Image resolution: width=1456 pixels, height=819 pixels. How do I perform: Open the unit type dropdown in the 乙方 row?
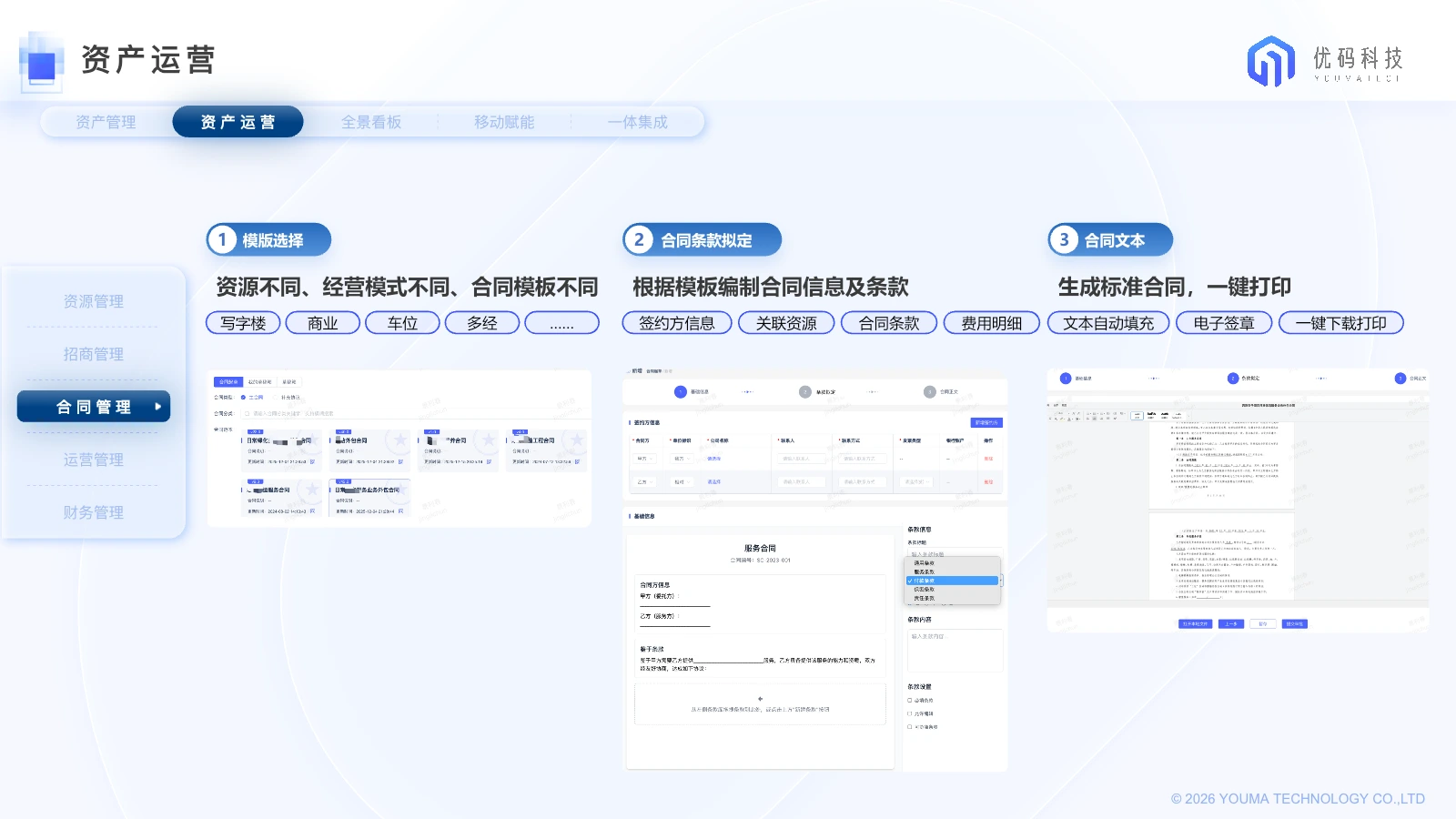pos(682,482)
